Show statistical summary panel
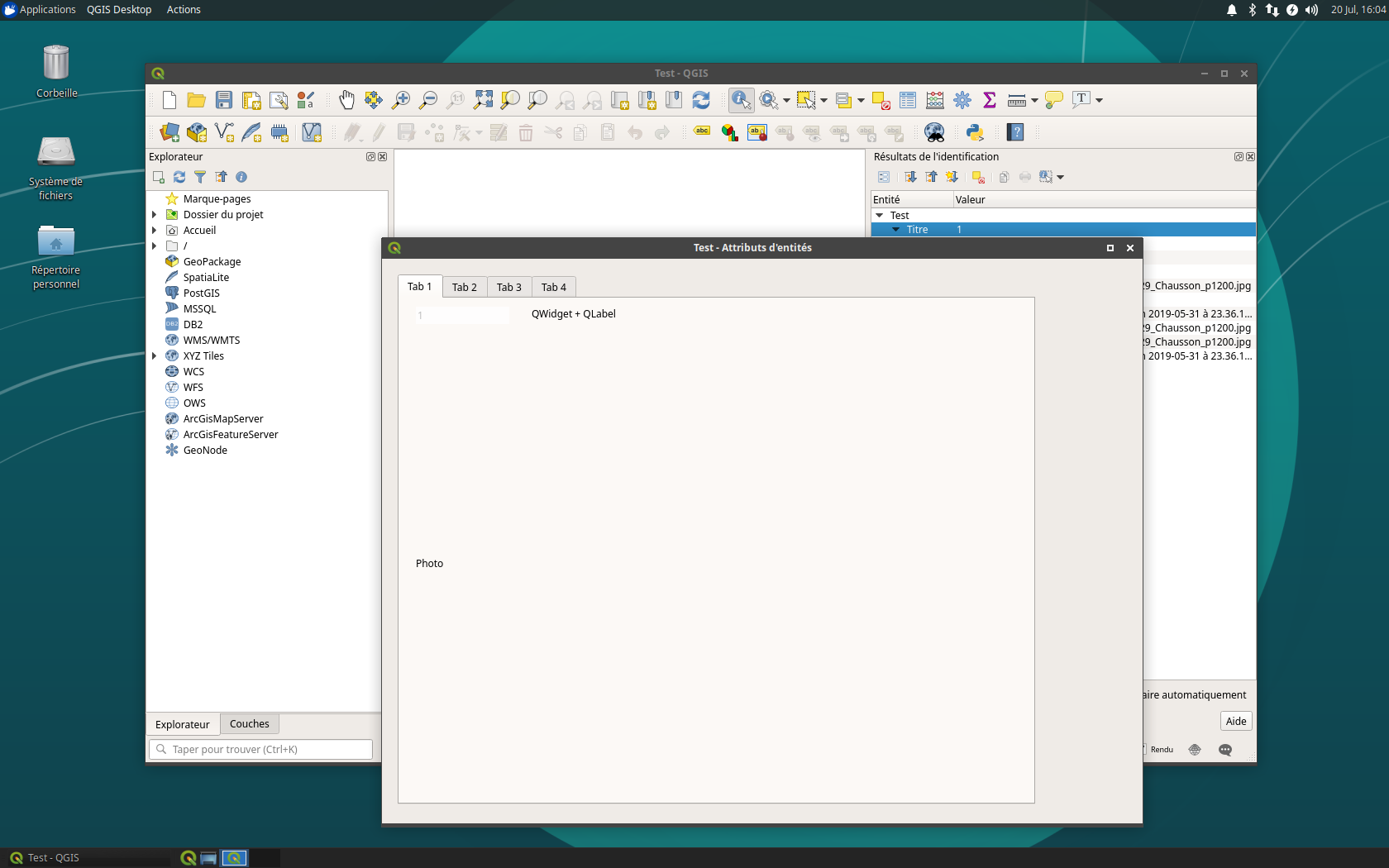Viewport: 1389px width, 868px height. click(x=989, y=100)
